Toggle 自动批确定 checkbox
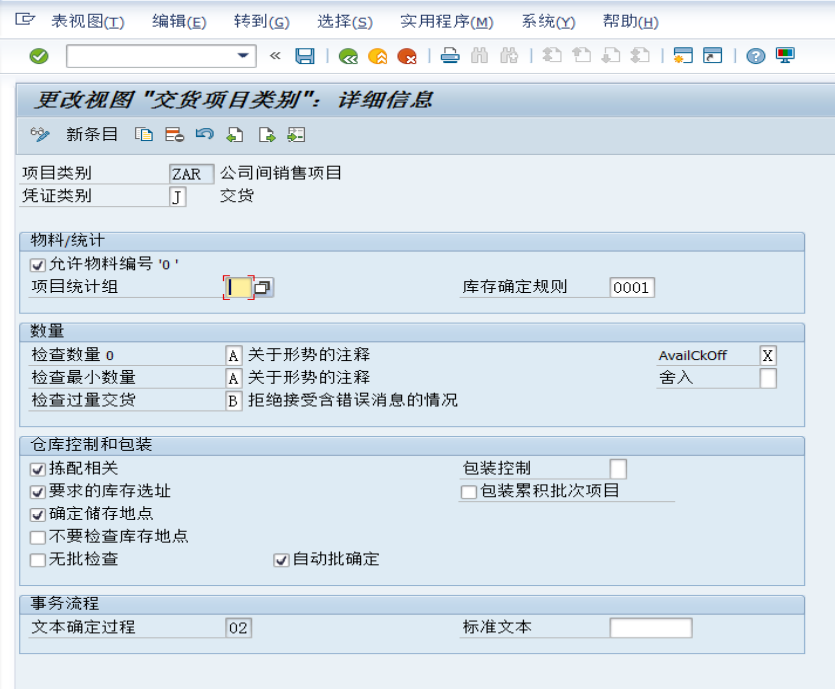Screen dimensions: 835x689 (x=281, y=560)
